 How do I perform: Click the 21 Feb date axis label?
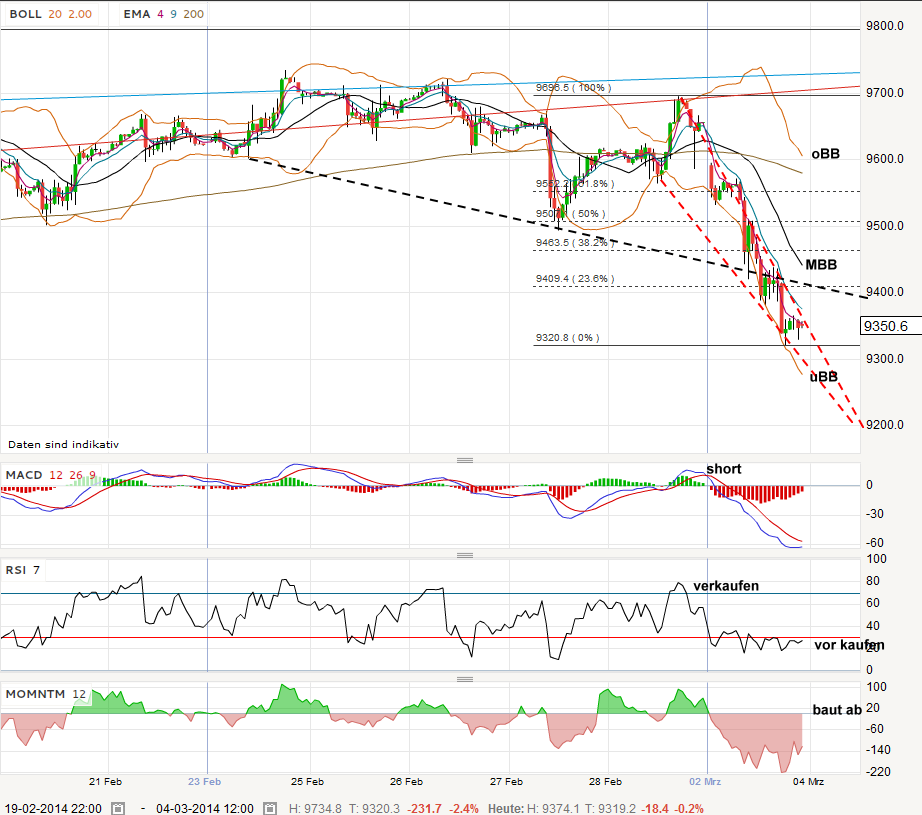pos(105,781)
